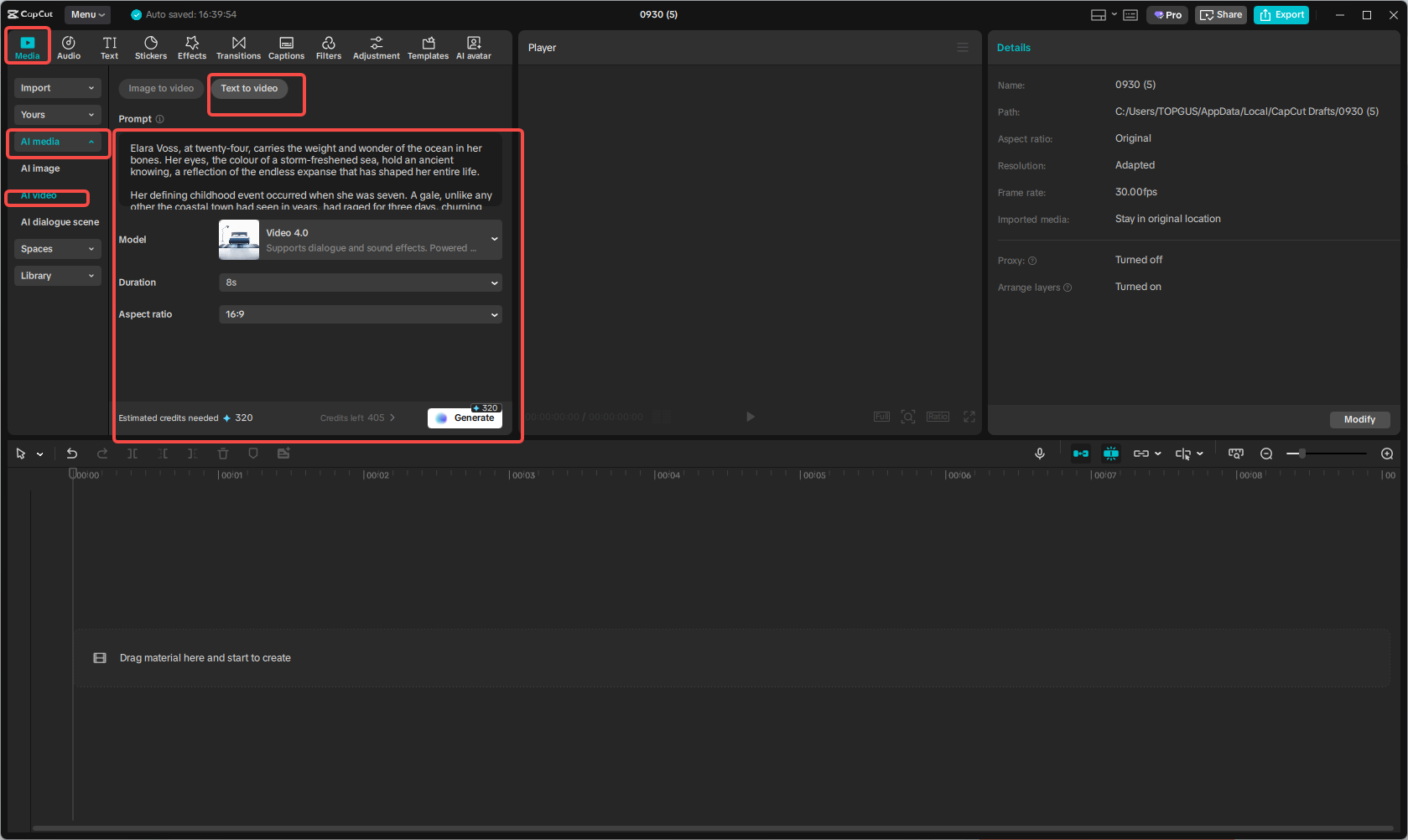This screenshot has width=1408, height=840.
Task: Open the Aspect ratio dropdown showing 16:9
Action: tap(360, 314)
